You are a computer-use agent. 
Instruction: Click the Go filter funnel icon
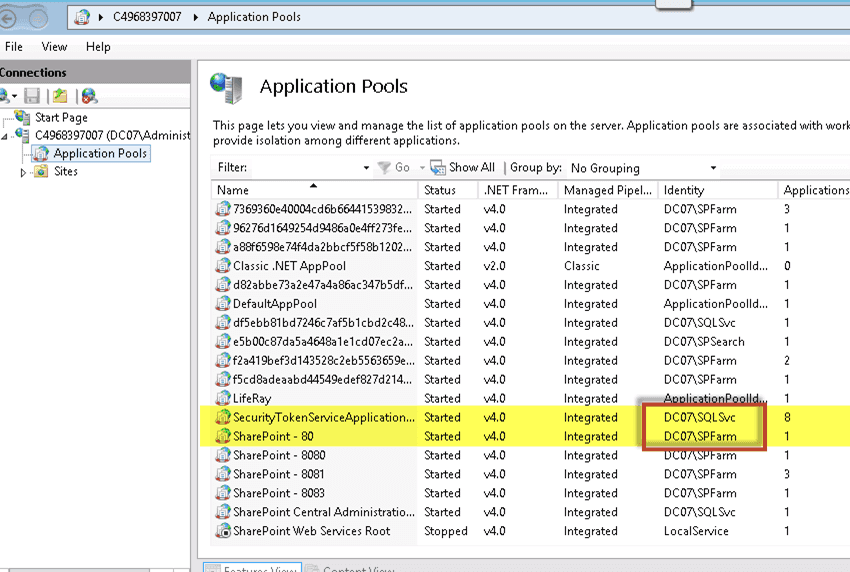[x=384, y=168]
